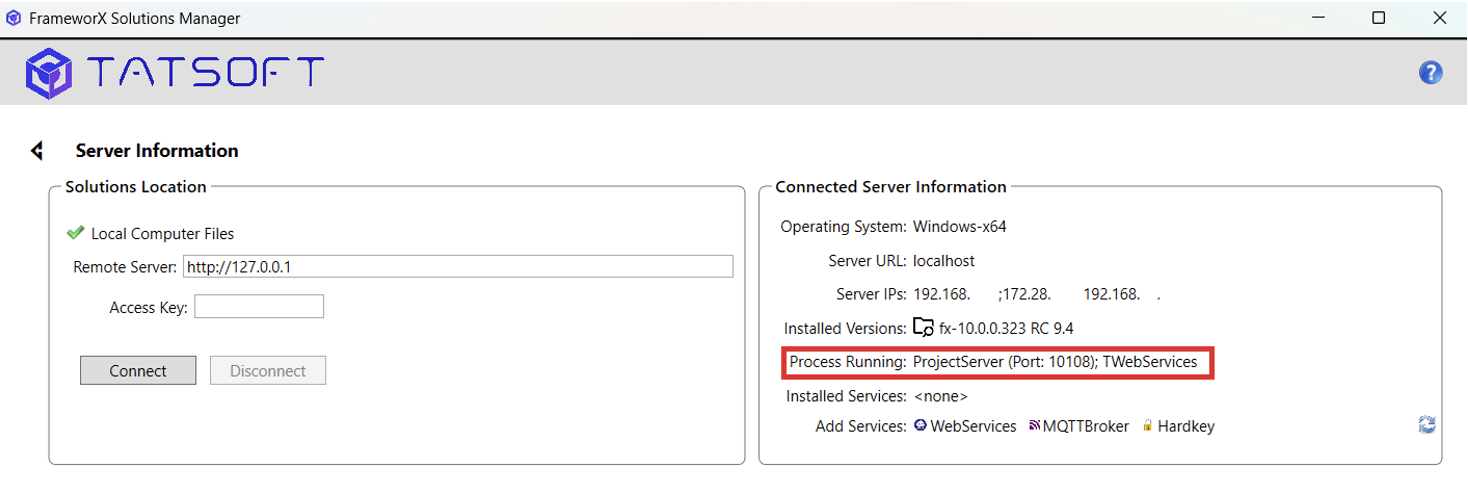The image size is (1468, 494).
Task: Click the WebServices globe icon
Action: 920,426
